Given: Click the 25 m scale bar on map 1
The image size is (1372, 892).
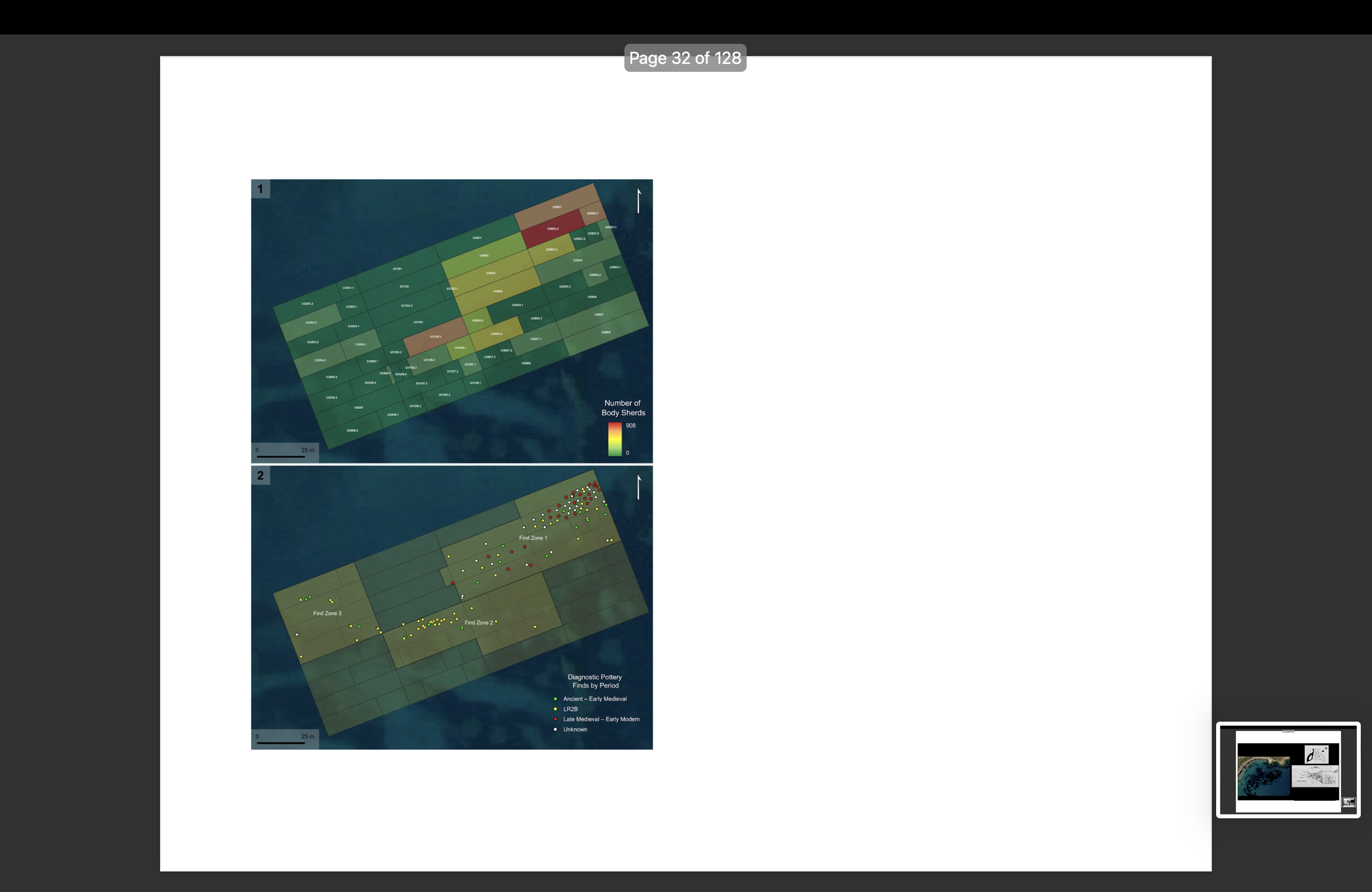Looking at the screenshot, I should pyautogui.click(x=281, y=456).
